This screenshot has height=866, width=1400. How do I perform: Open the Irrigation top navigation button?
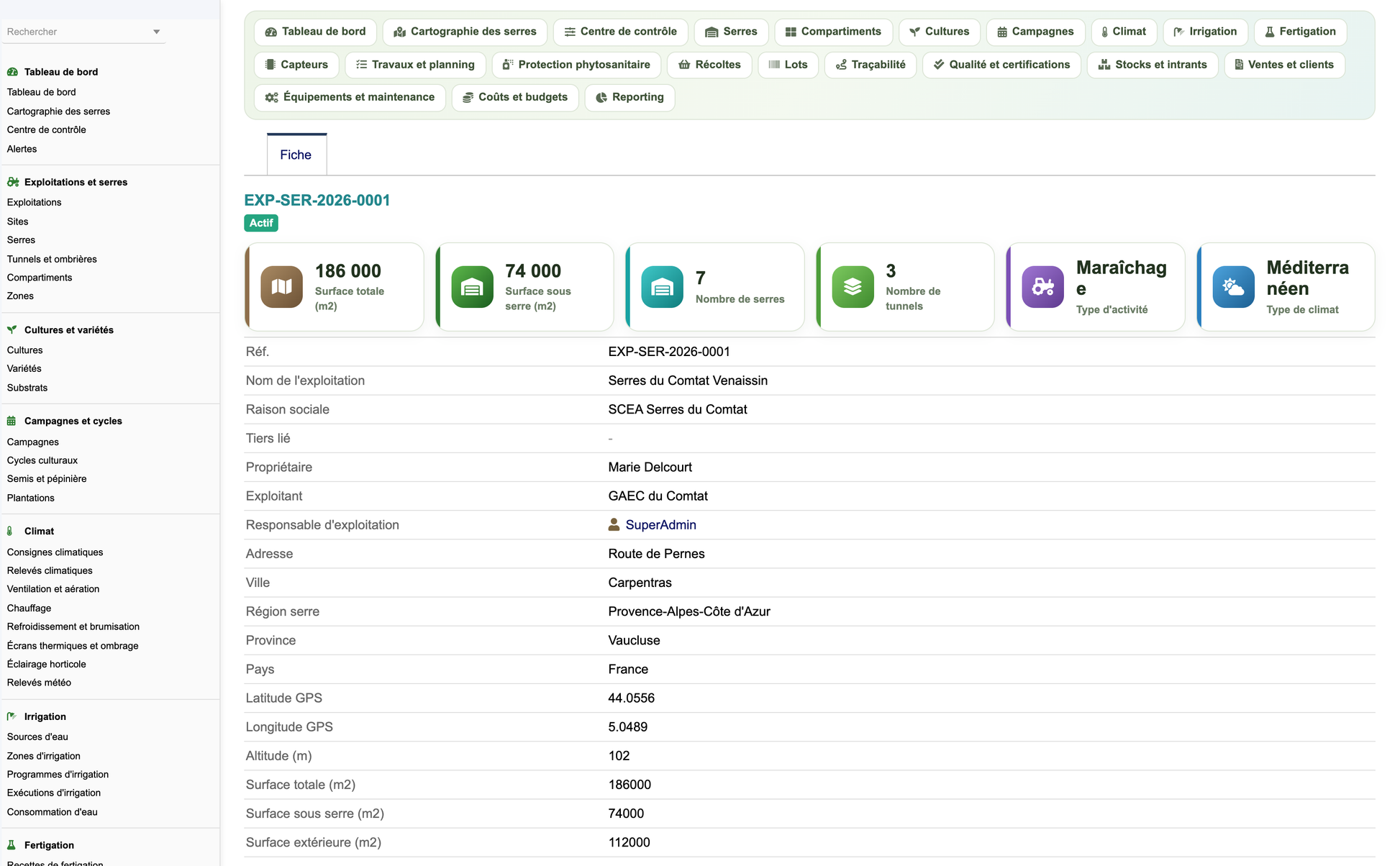tap(1205, 32)
